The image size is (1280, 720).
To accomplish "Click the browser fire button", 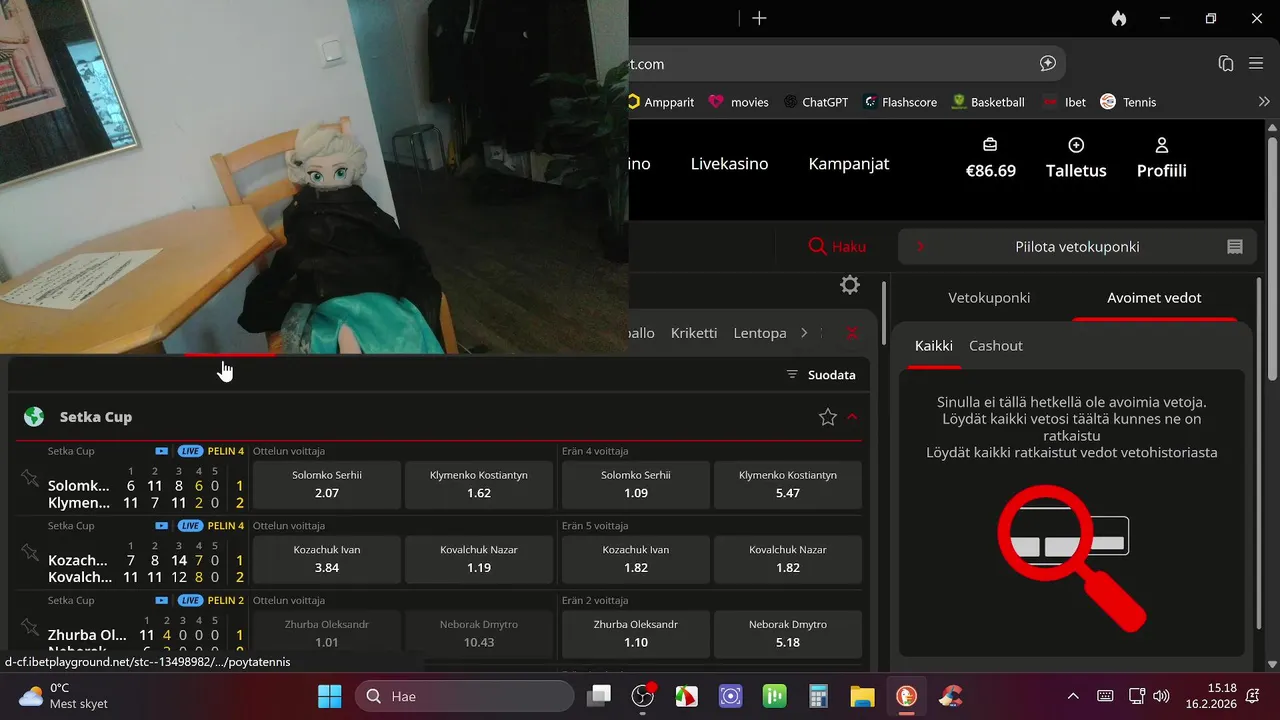I will coord(1118,18).
